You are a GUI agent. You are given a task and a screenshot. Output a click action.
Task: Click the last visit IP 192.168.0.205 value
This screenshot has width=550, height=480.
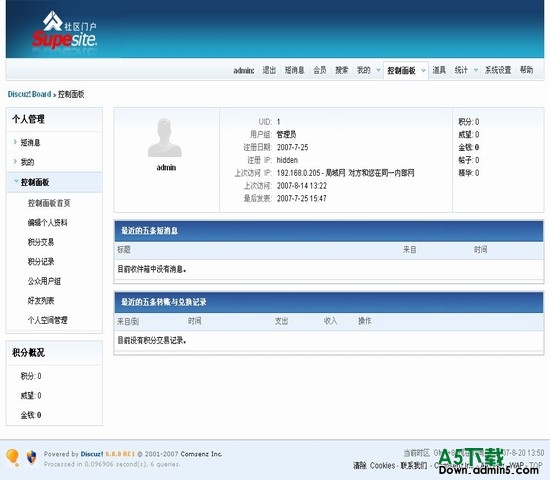(299, 173)
